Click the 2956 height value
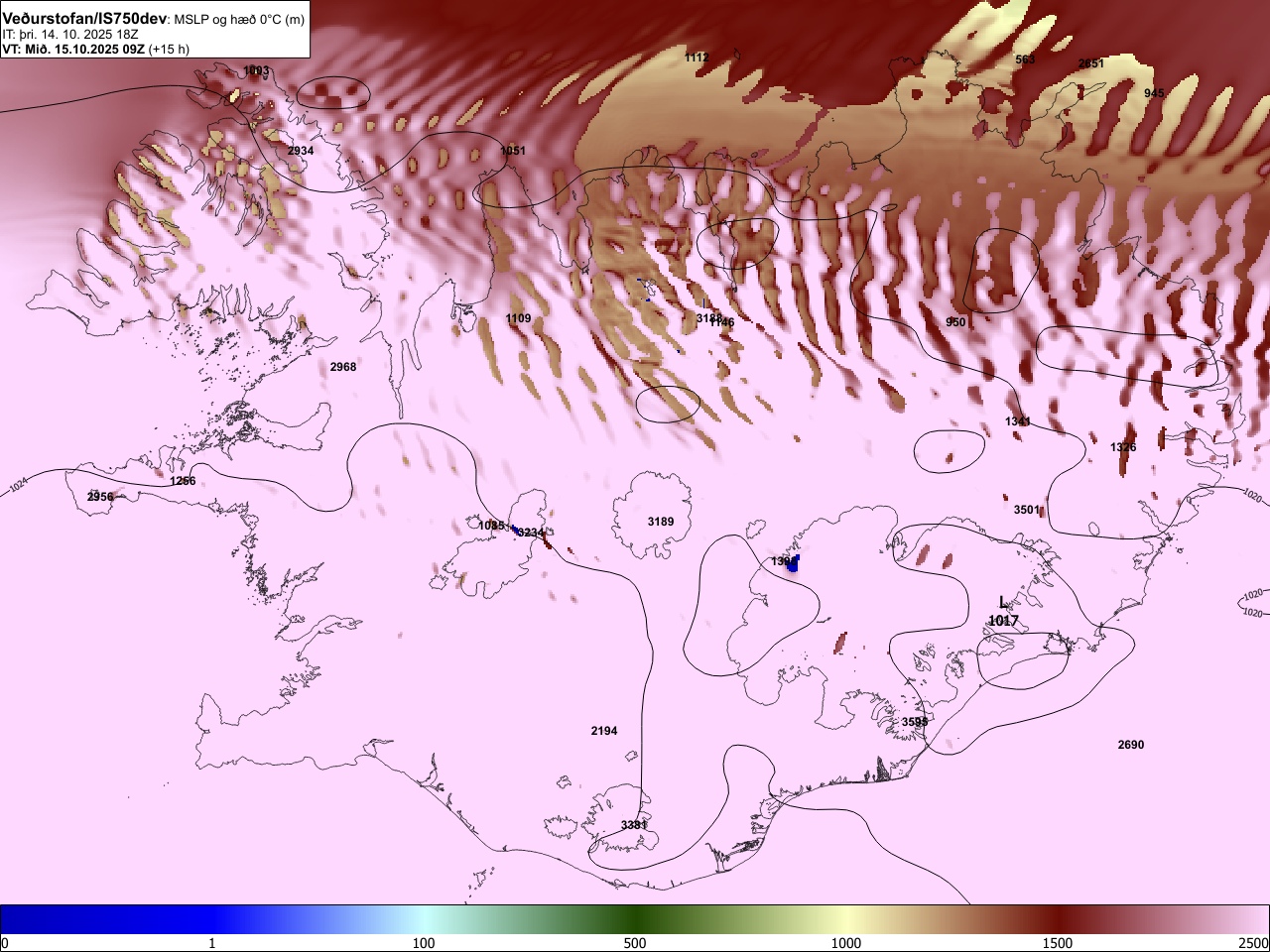This screenshot has width=1270, height=952. [x=100, y=497]
